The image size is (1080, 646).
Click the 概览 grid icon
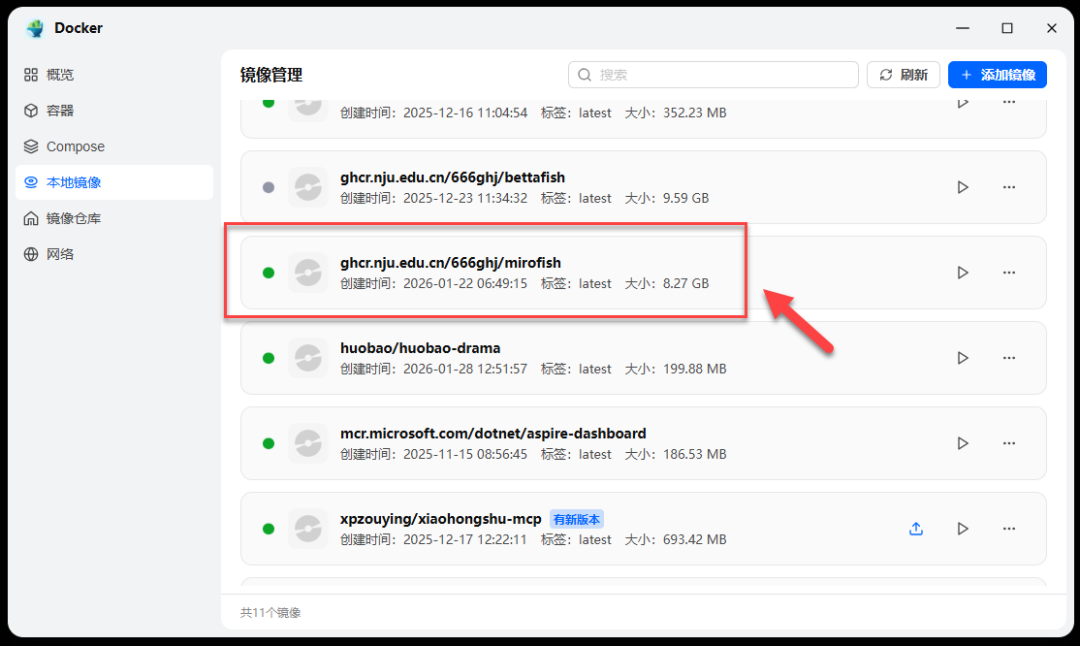[x=31, y=74]
